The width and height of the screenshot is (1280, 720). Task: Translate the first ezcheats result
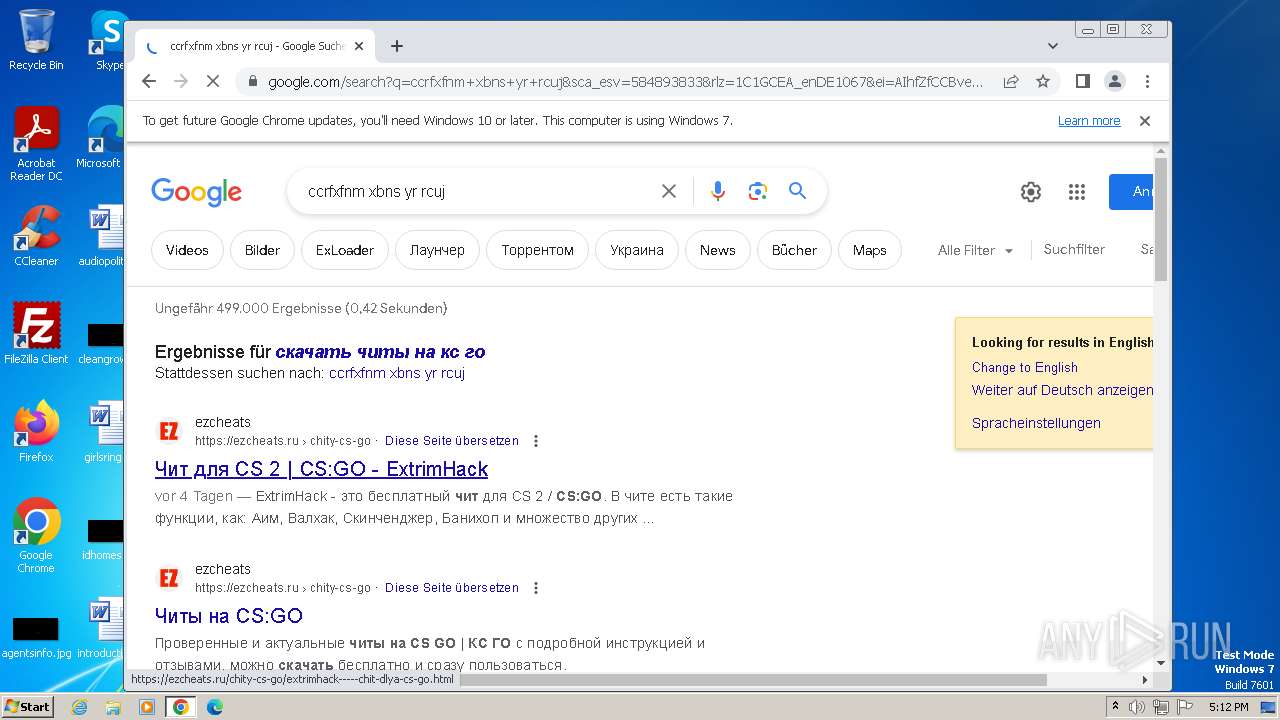(x=452, y=441)
